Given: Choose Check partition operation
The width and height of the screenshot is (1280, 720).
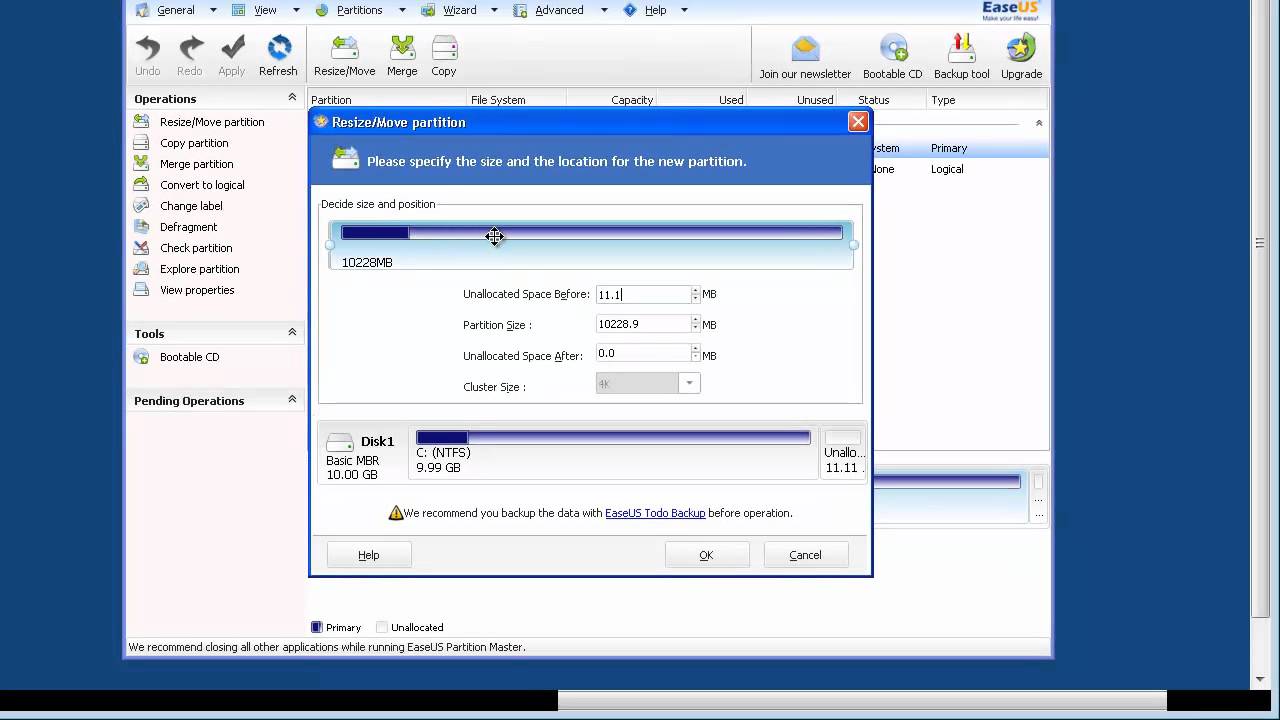Looking at the screenshot, I should [196, 248].
